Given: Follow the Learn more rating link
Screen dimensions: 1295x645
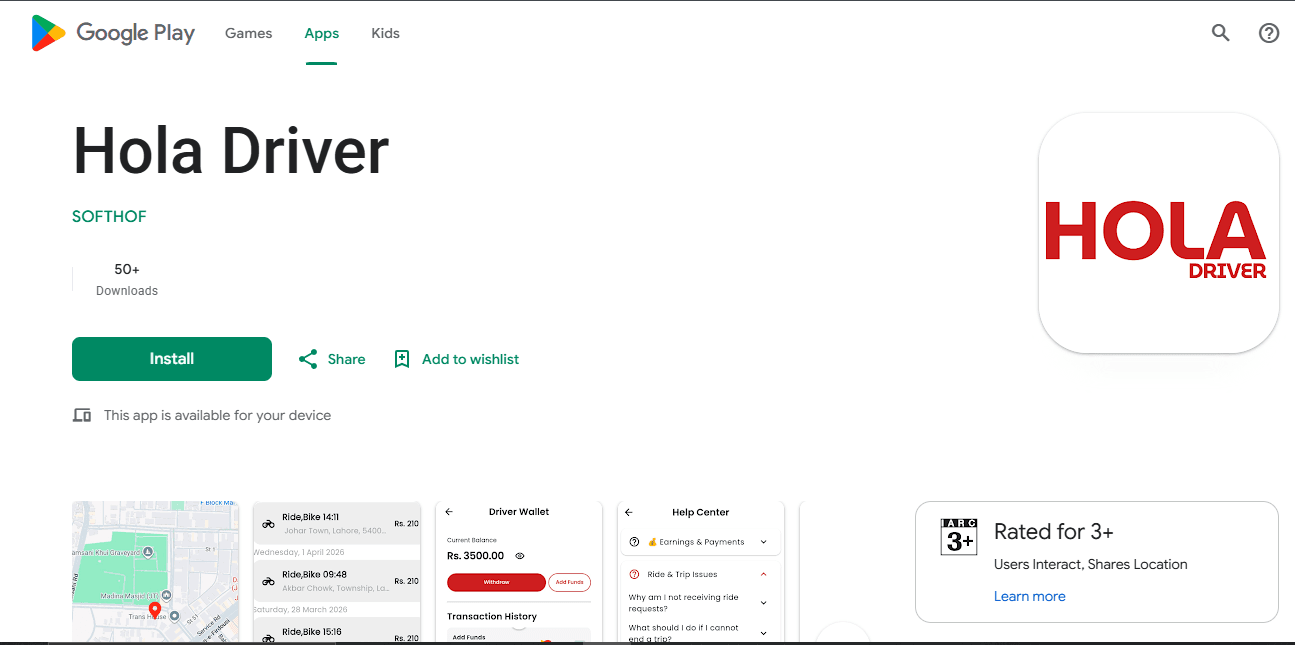Looking at the screenshot, I should 1029,596.
